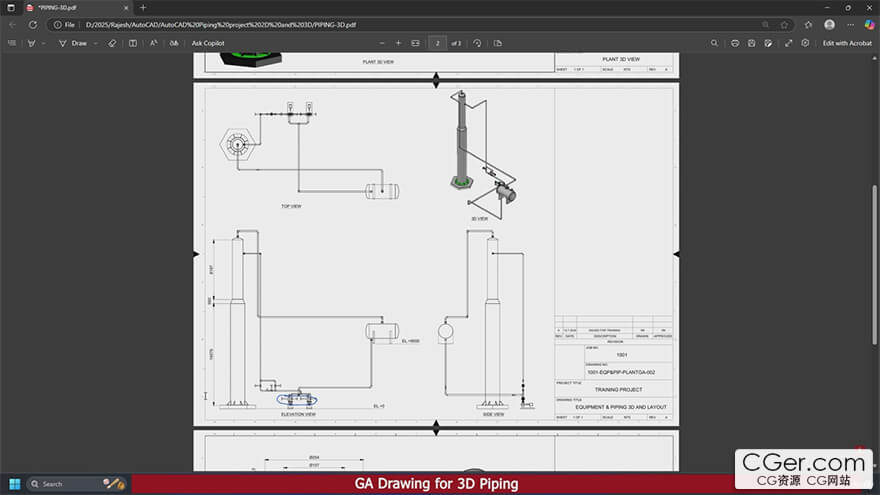Click the Rotate page icon

pyautogui.click(x=477, y=43)
